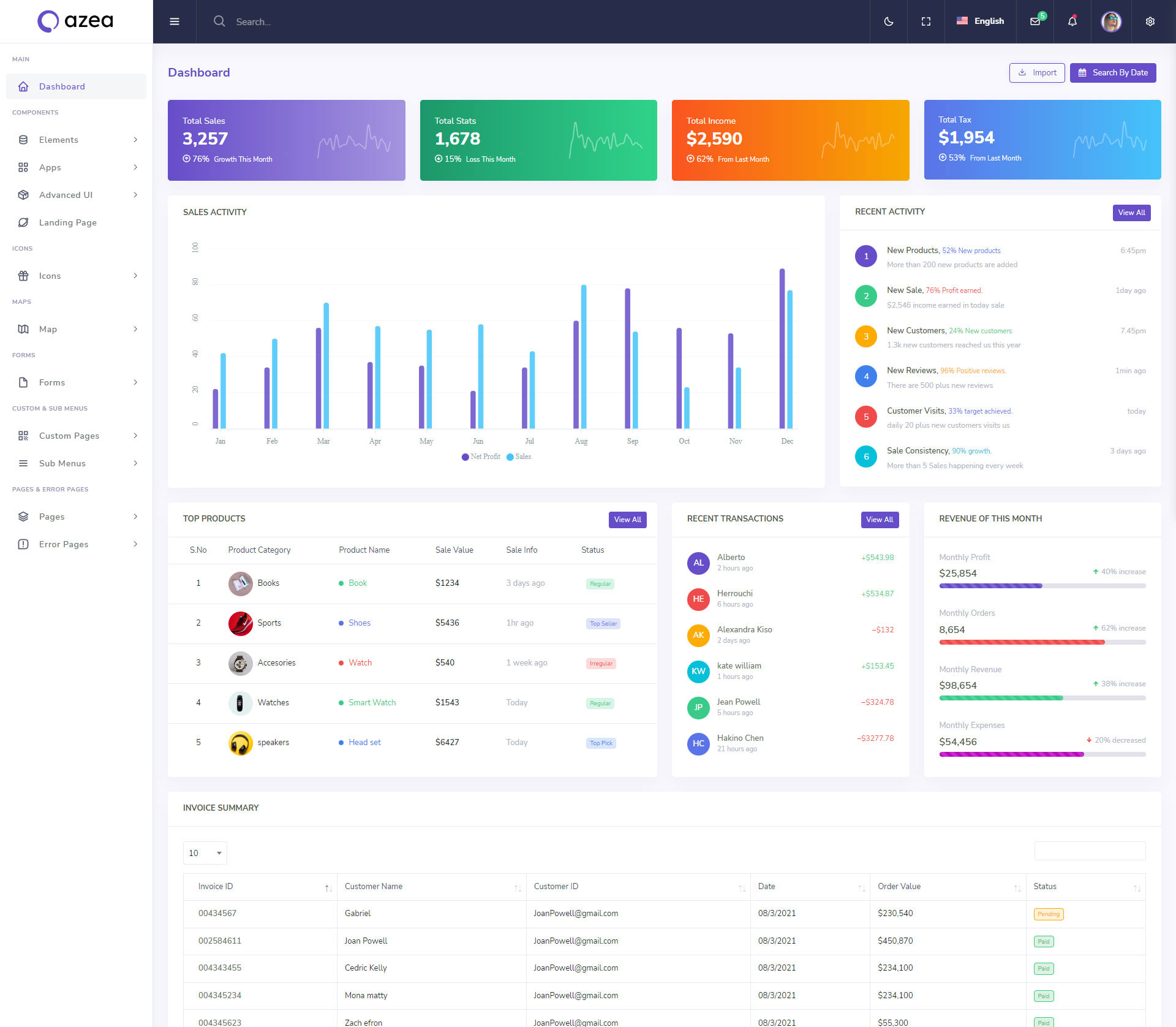
Task: Enter fullscreen mode with the fullscreen icon
Action: coord(926,21)
